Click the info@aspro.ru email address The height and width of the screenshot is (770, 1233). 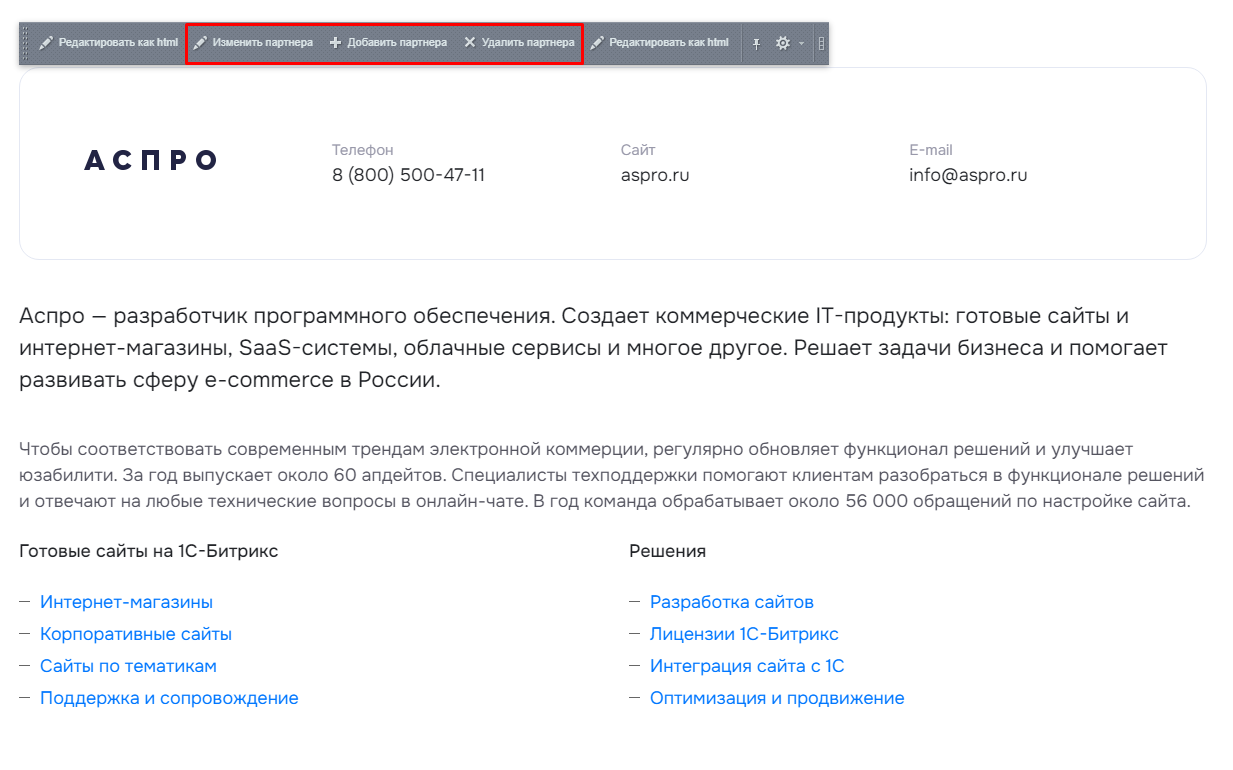pos(968,175)
